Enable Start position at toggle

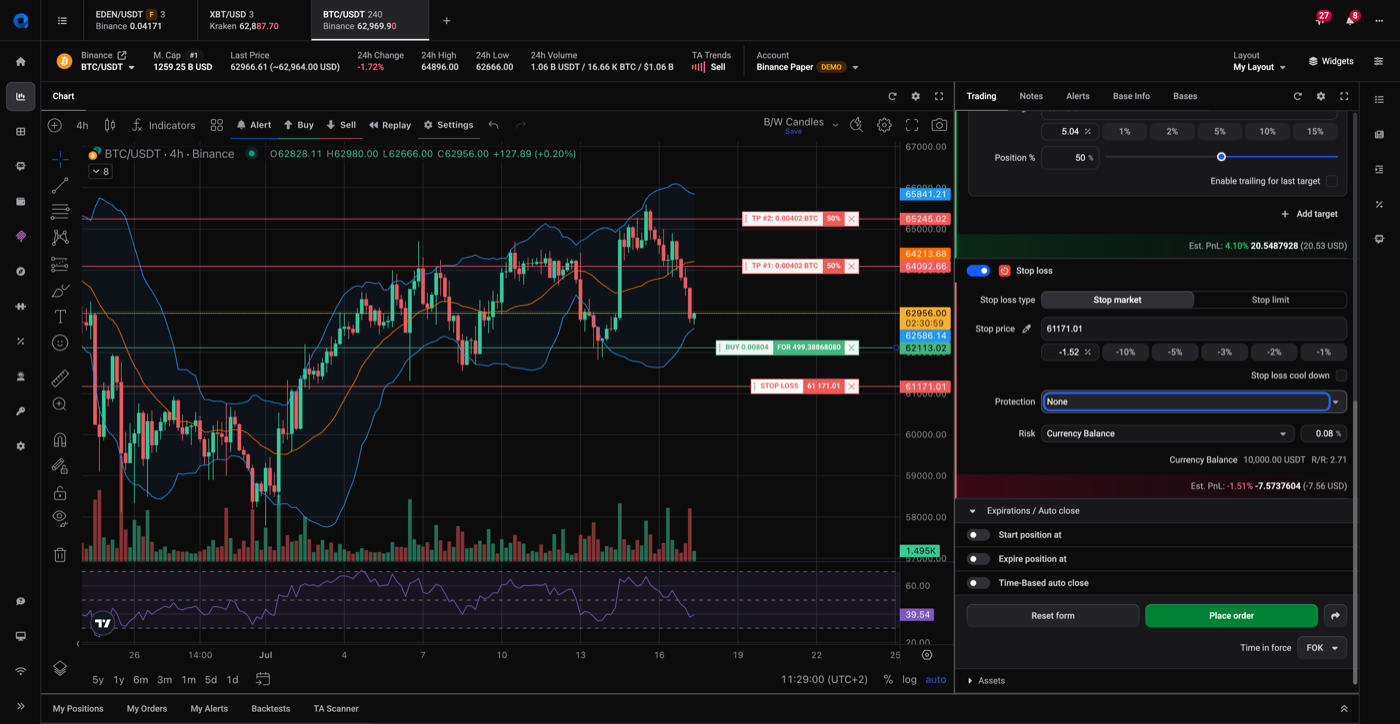click(x=978, y=535)
